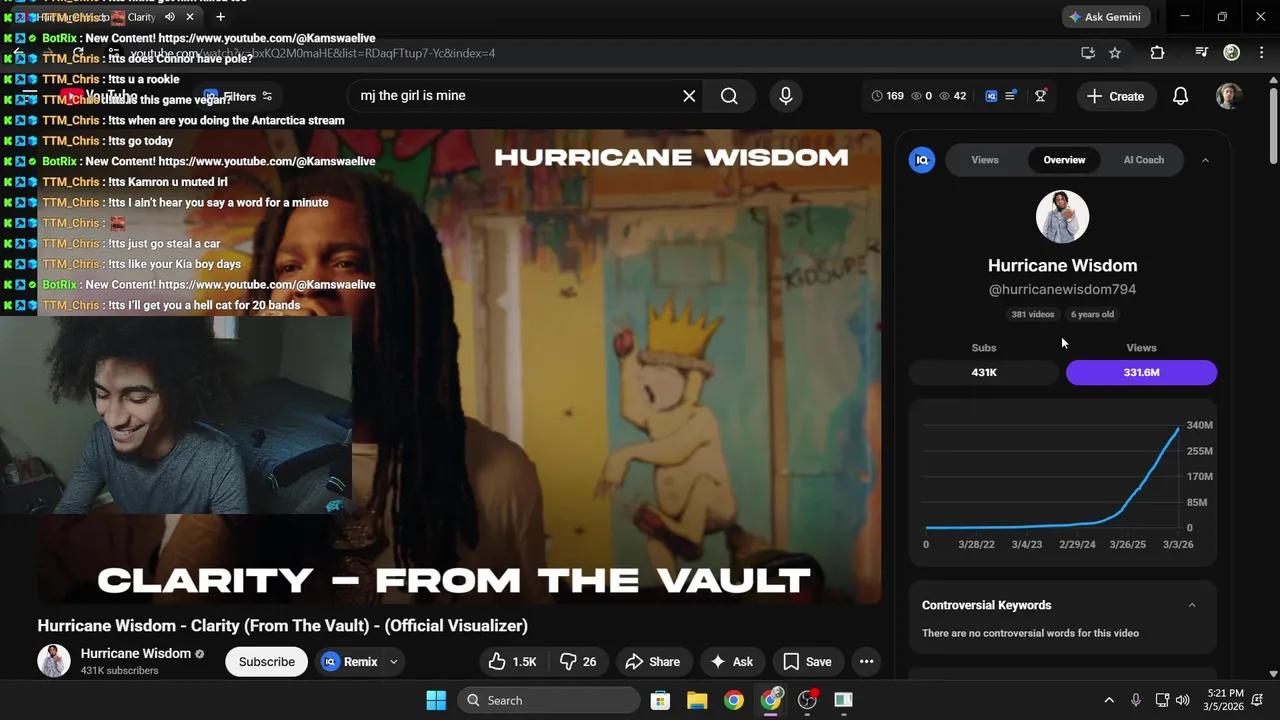Click the 381 videos label
The image size is (1280, 720).
[x=1032, y=314]
